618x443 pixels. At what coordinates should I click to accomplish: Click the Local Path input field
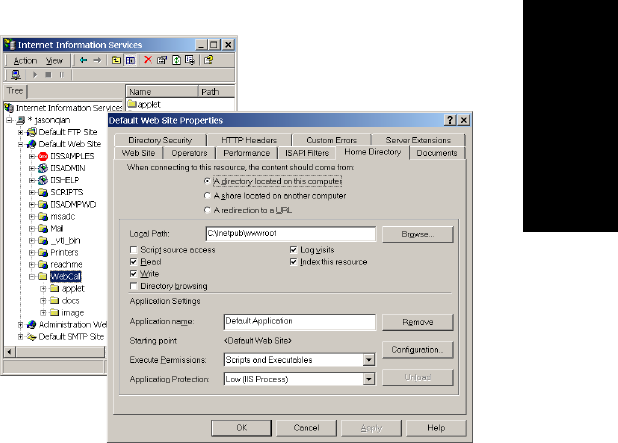coord(291,234)
